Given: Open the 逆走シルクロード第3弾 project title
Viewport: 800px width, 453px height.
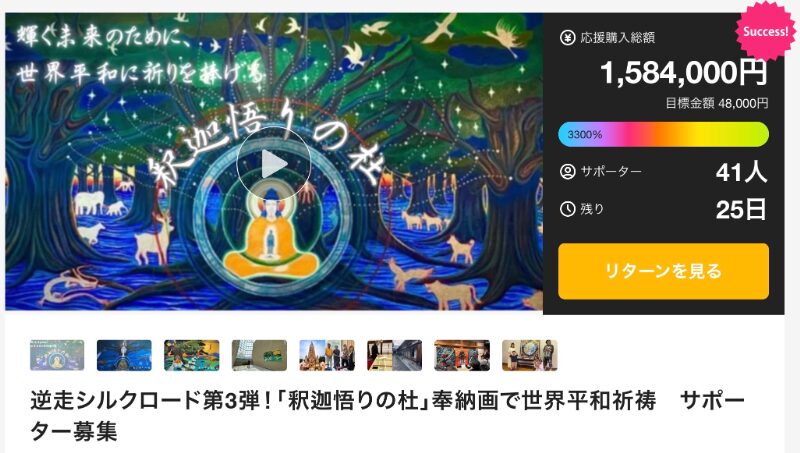Looking at the screenshot, I should click(388, 416).
